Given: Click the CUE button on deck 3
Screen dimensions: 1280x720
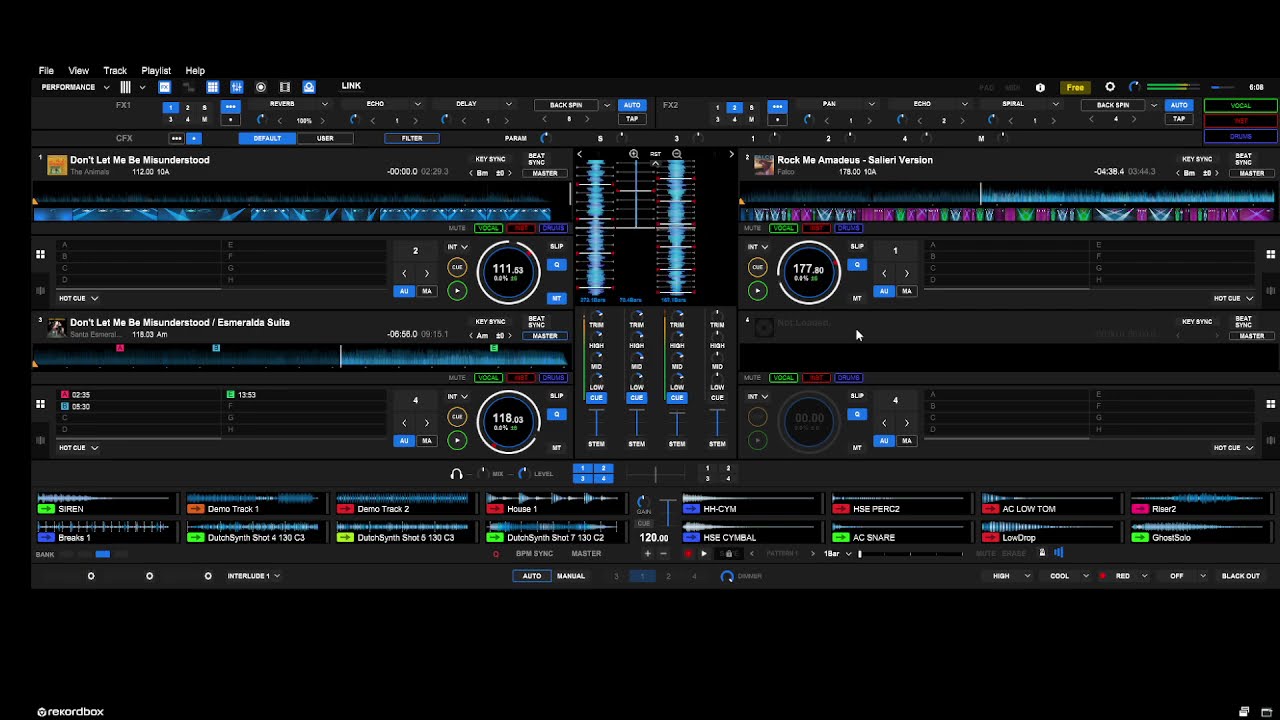Looking at the screenshot, I should point(457,416).
